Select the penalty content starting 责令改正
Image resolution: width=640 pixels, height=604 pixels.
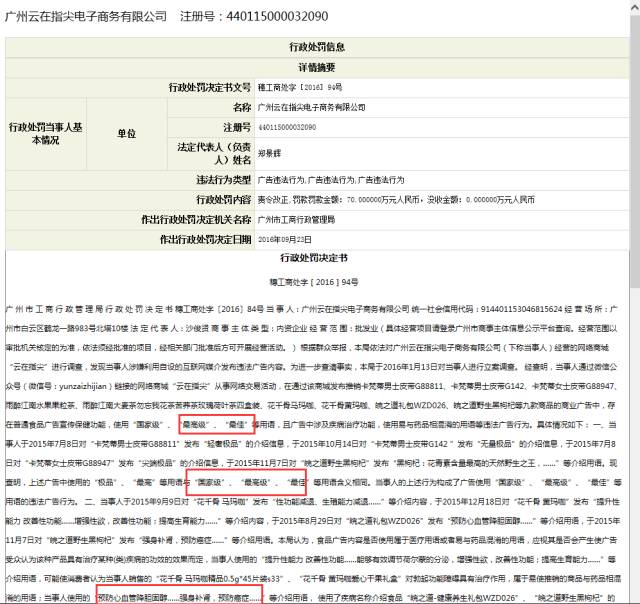tap(396, 200)
